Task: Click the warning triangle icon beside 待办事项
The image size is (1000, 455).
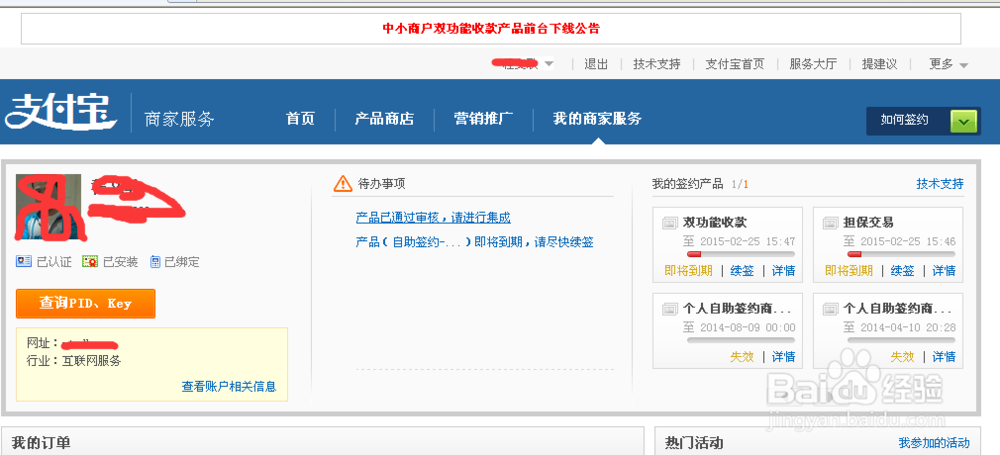Action: (x=342, y=184)
